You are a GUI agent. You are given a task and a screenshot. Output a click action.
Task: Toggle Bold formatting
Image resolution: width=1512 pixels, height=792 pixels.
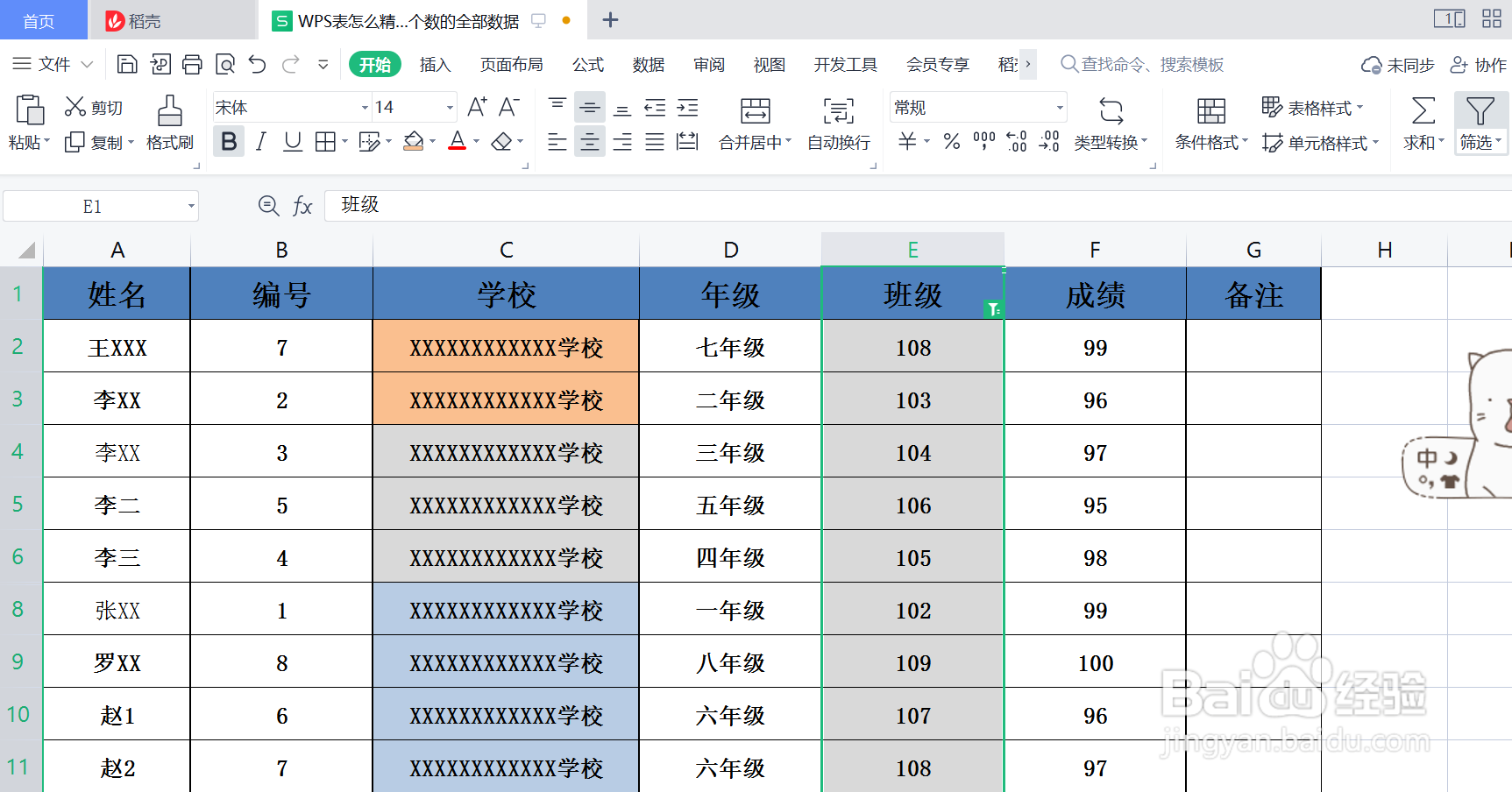[x=229, y=142]
